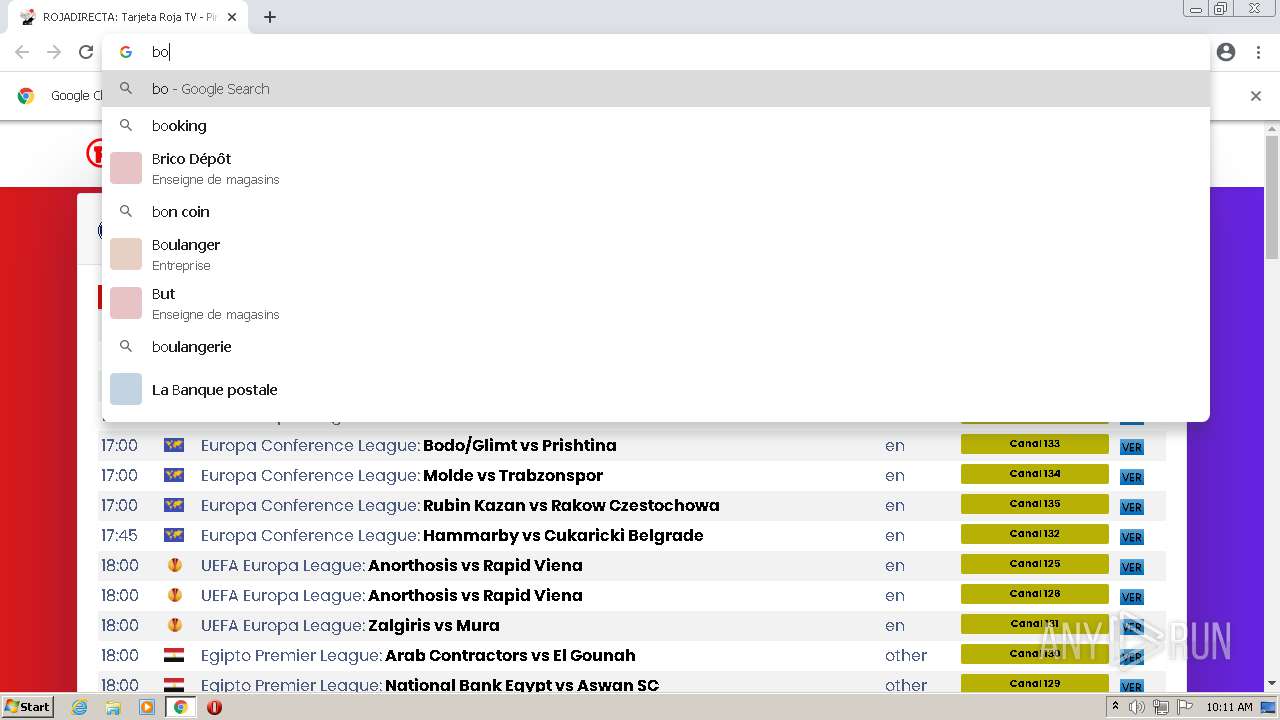The height and width of the screenshot is (720, 1280).
Task: Click in the address bar text 'bo'
Action: click(160, 52)
